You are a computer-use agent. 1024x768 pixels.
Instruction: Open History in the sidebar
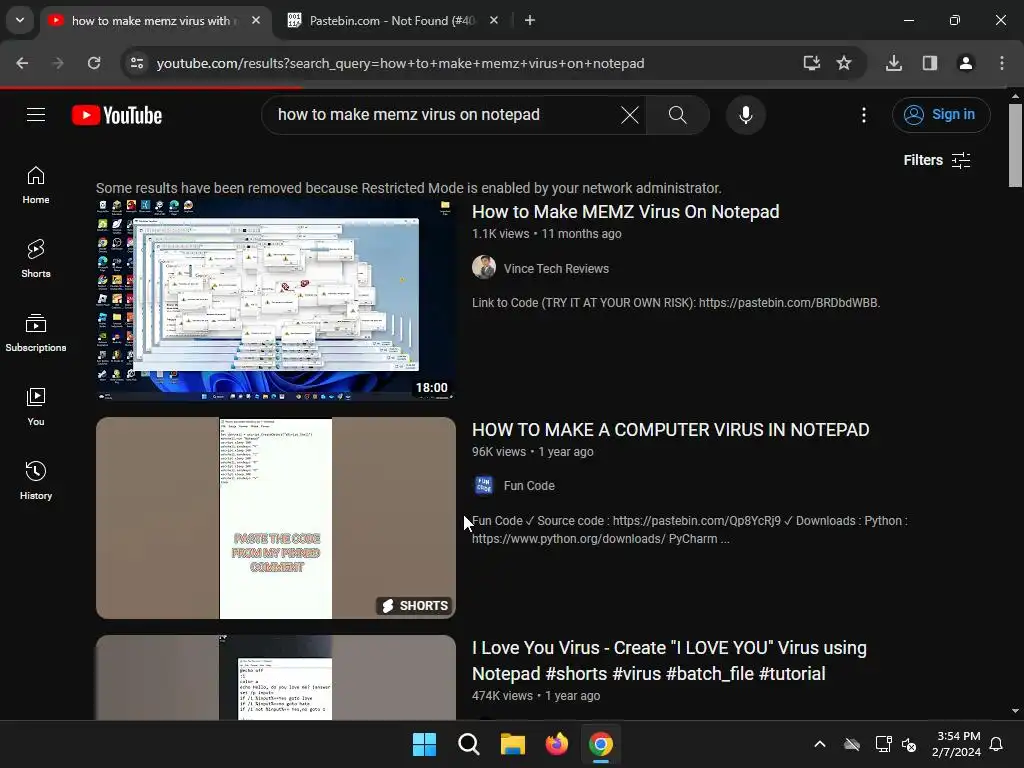36,481
